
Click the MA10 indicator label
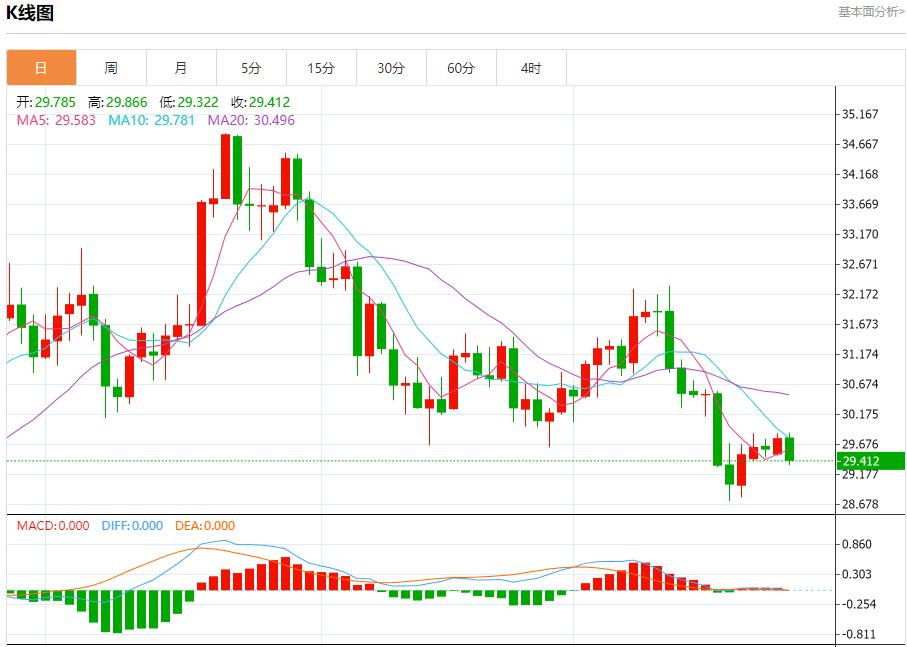click(152, 120)
